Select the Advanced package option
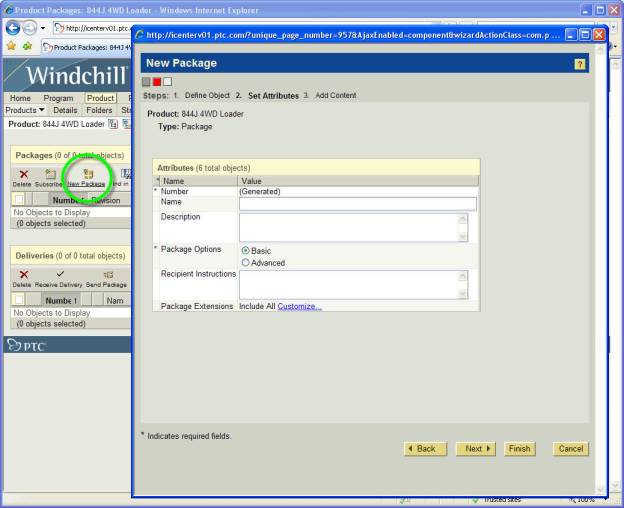This screenshot has width=624, height=508. tap(246, 263)
